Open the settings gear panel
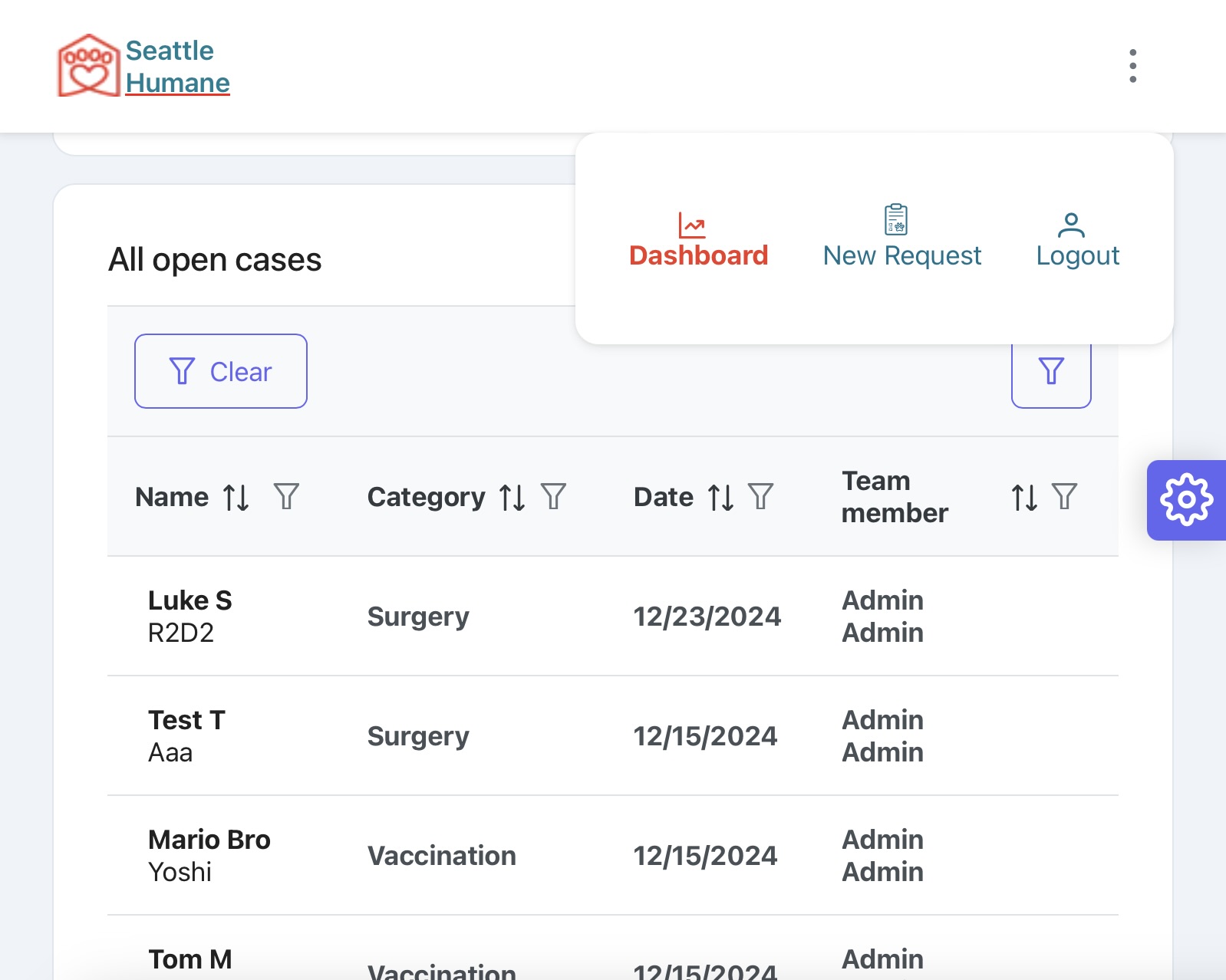Screen dimensions: 1226x980 coord(1186,500)
